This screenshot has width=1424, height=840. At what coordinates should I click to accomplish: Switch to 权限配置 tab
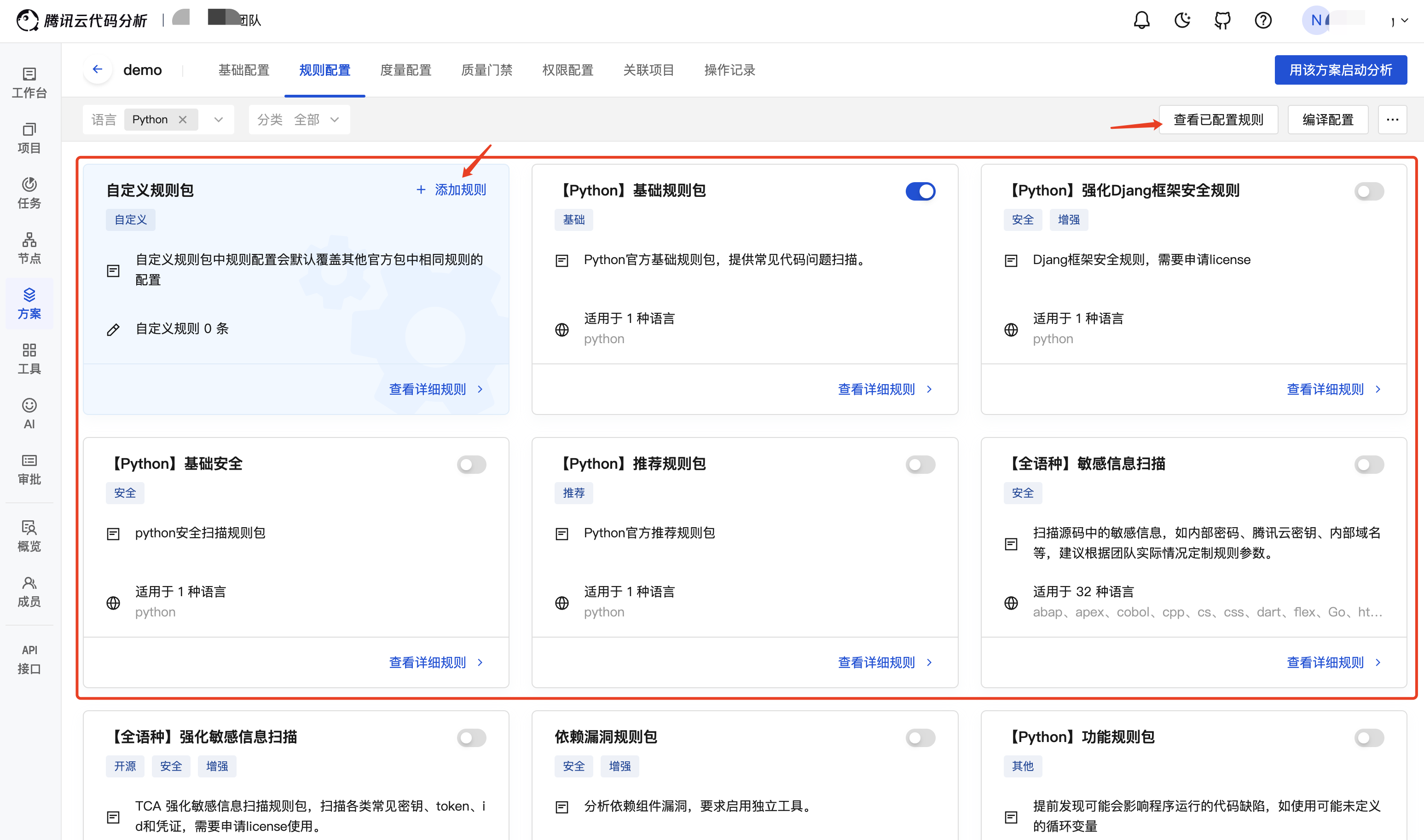click(x=567, y=70)
